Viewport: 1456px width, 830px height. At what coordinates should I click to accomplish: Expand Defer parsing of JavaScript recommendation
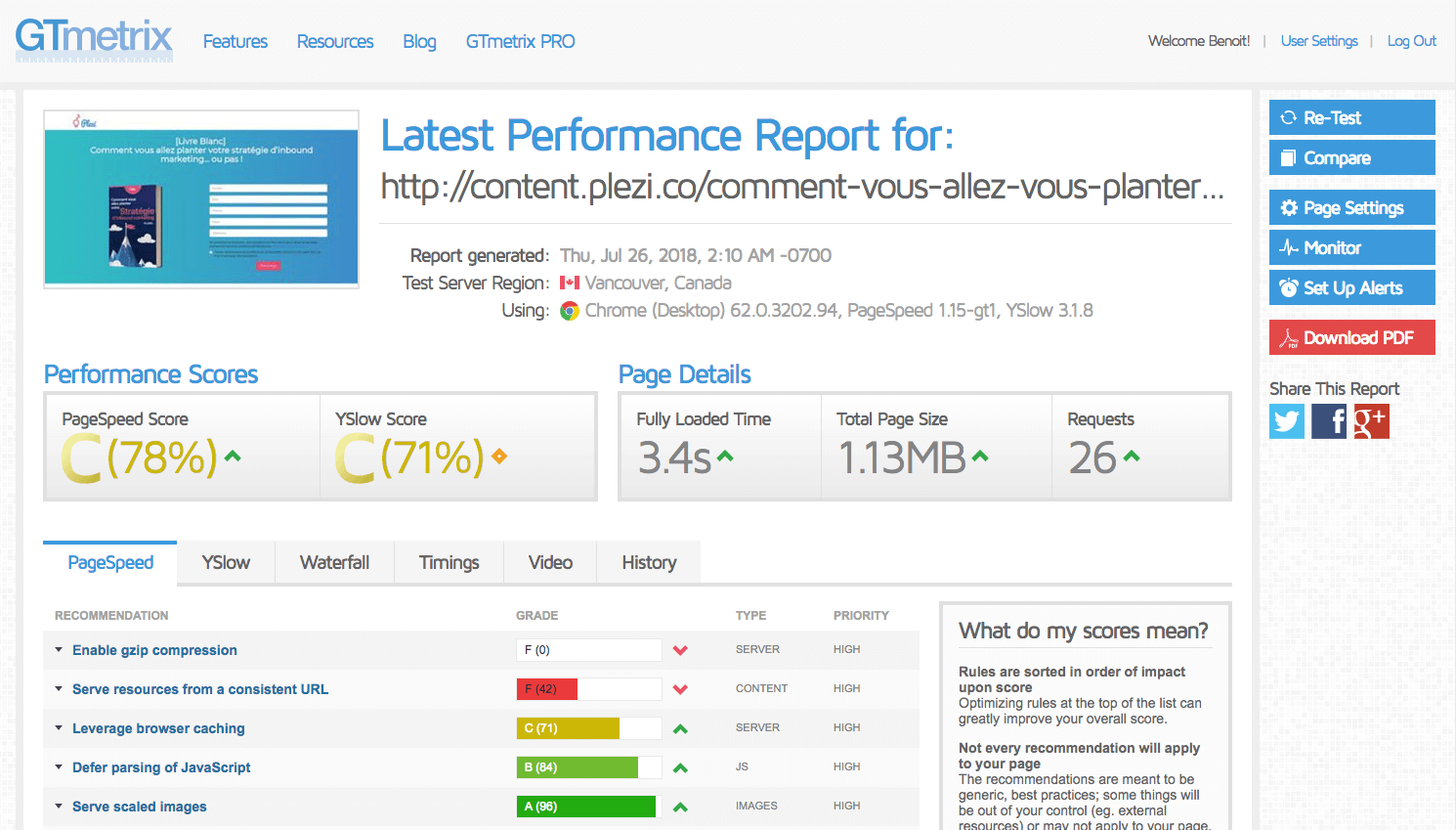coord(161,767)
